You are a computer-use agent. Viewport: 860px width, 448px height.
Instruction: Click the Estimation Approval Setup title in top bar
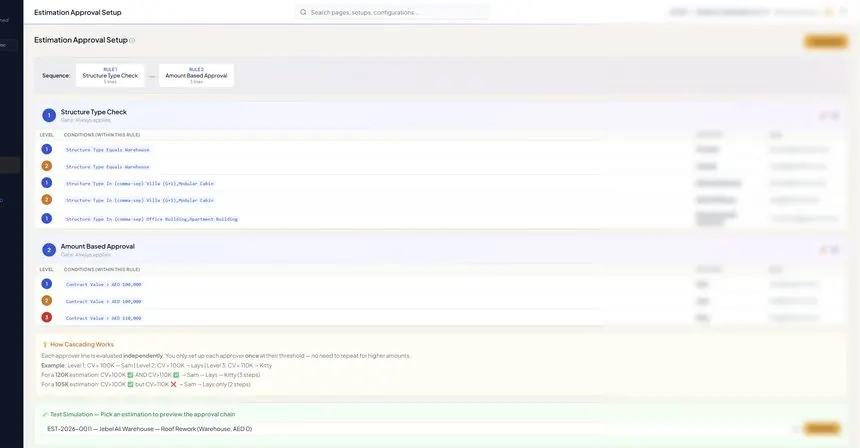78,12
